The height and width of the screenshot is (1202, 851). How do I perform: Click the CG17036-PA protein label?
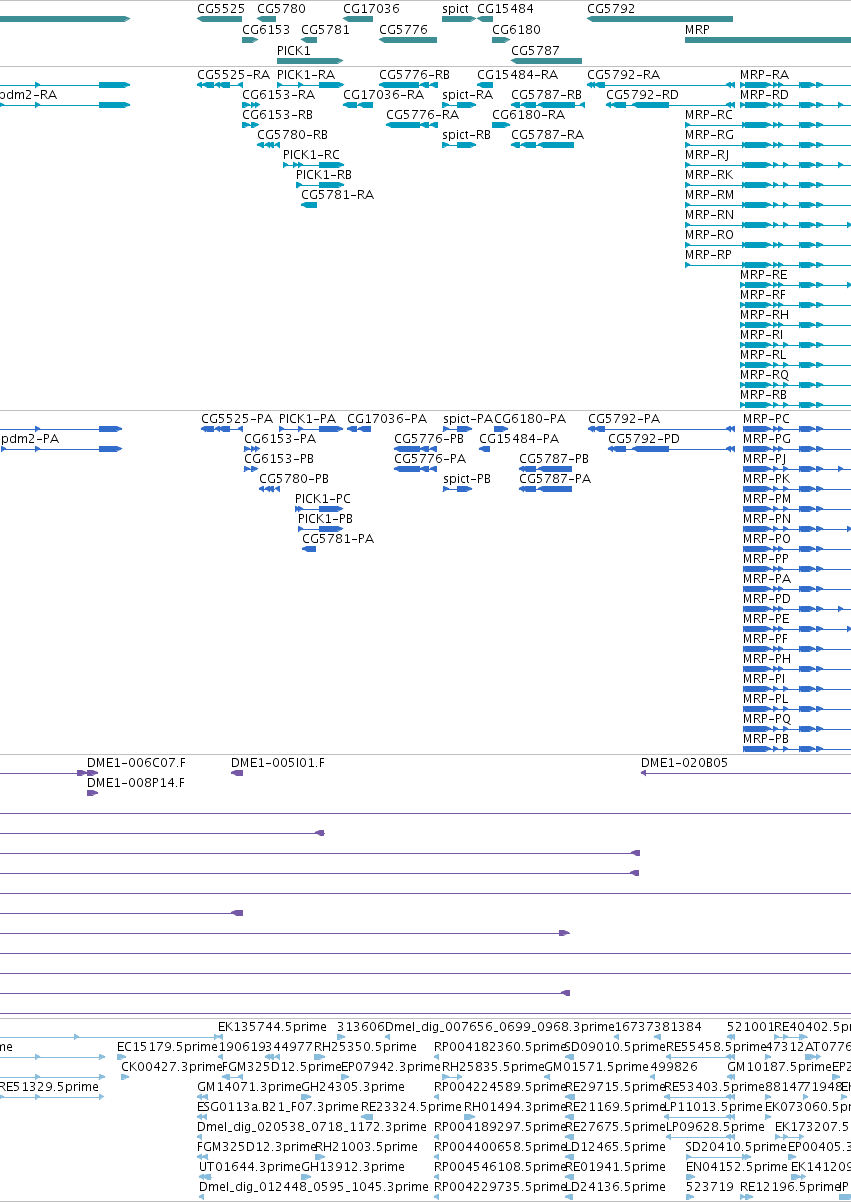(x=387, y=419)
